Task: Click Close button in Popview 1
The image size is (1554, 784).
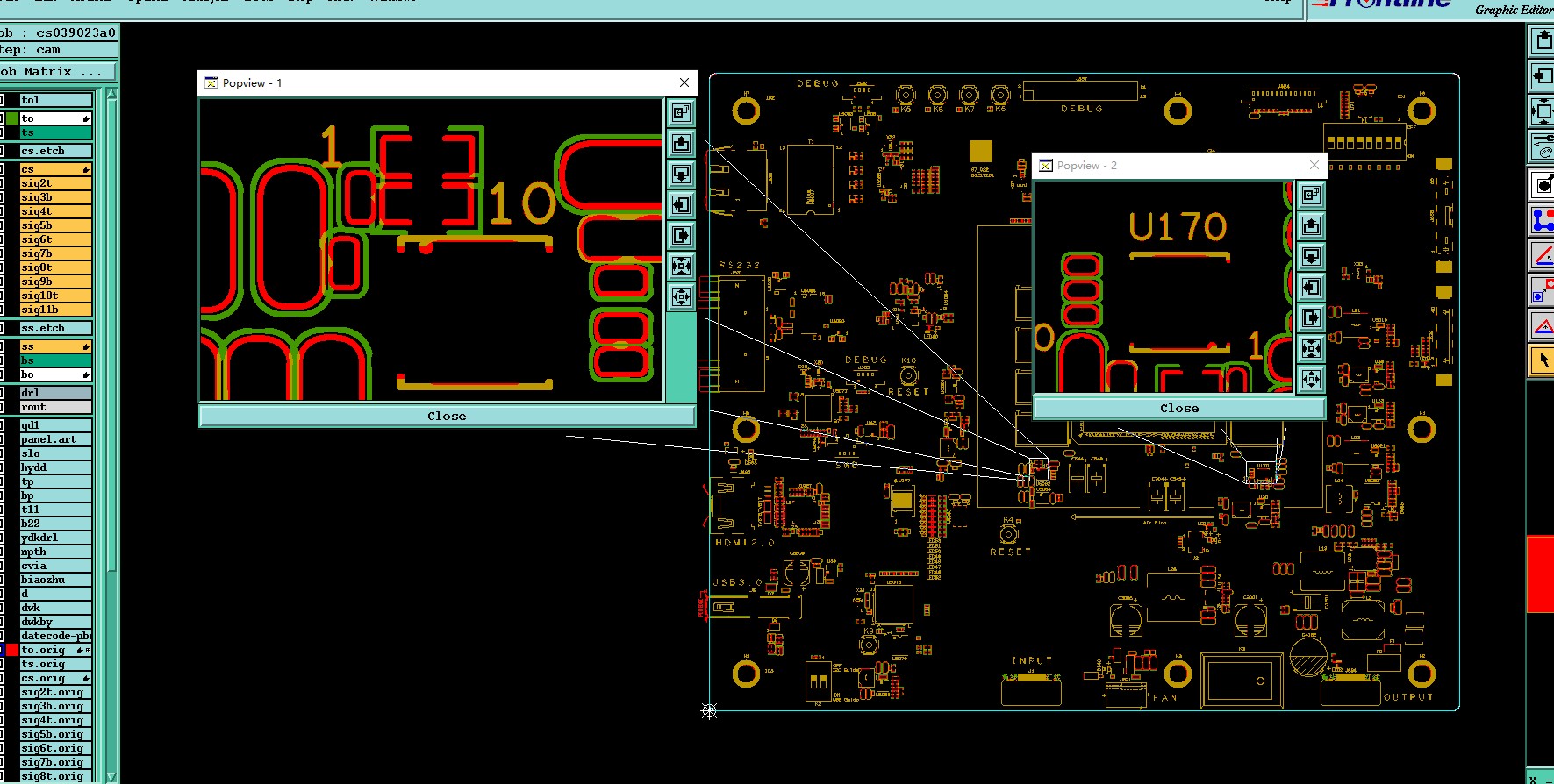Action: [x=447, y=416]
